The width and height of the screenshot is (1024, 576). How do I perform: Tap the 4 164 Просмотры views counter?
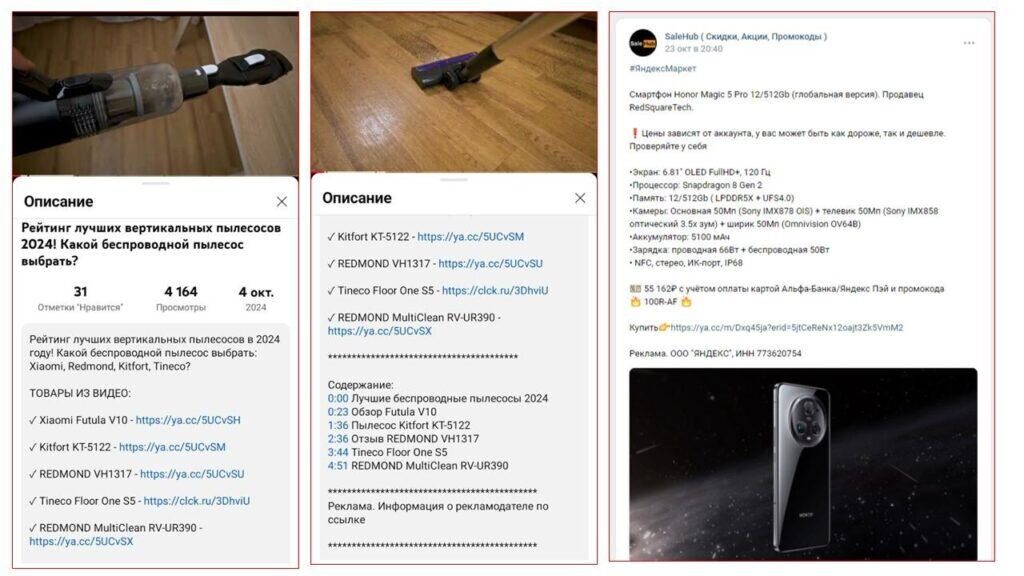(181, 298)
